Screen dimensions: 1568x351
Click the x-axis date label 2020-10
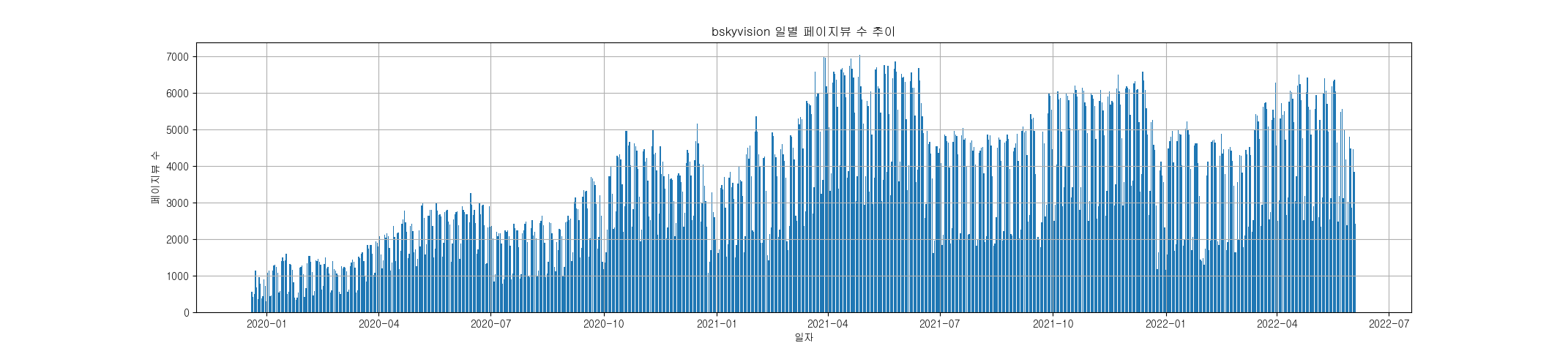click(604, 324)
